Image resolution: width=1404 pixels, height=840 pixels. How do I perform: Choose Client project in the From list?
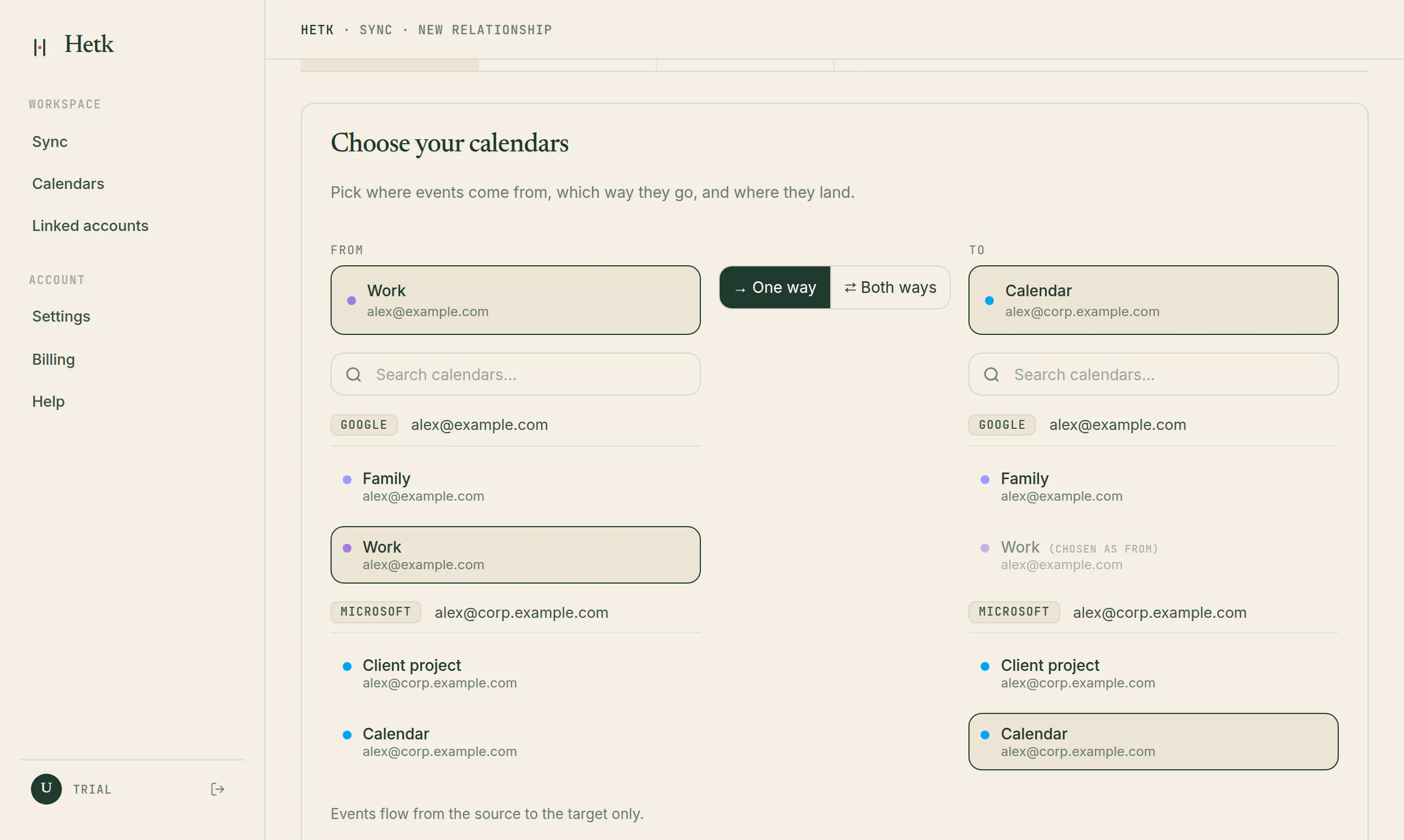point(515,674)
